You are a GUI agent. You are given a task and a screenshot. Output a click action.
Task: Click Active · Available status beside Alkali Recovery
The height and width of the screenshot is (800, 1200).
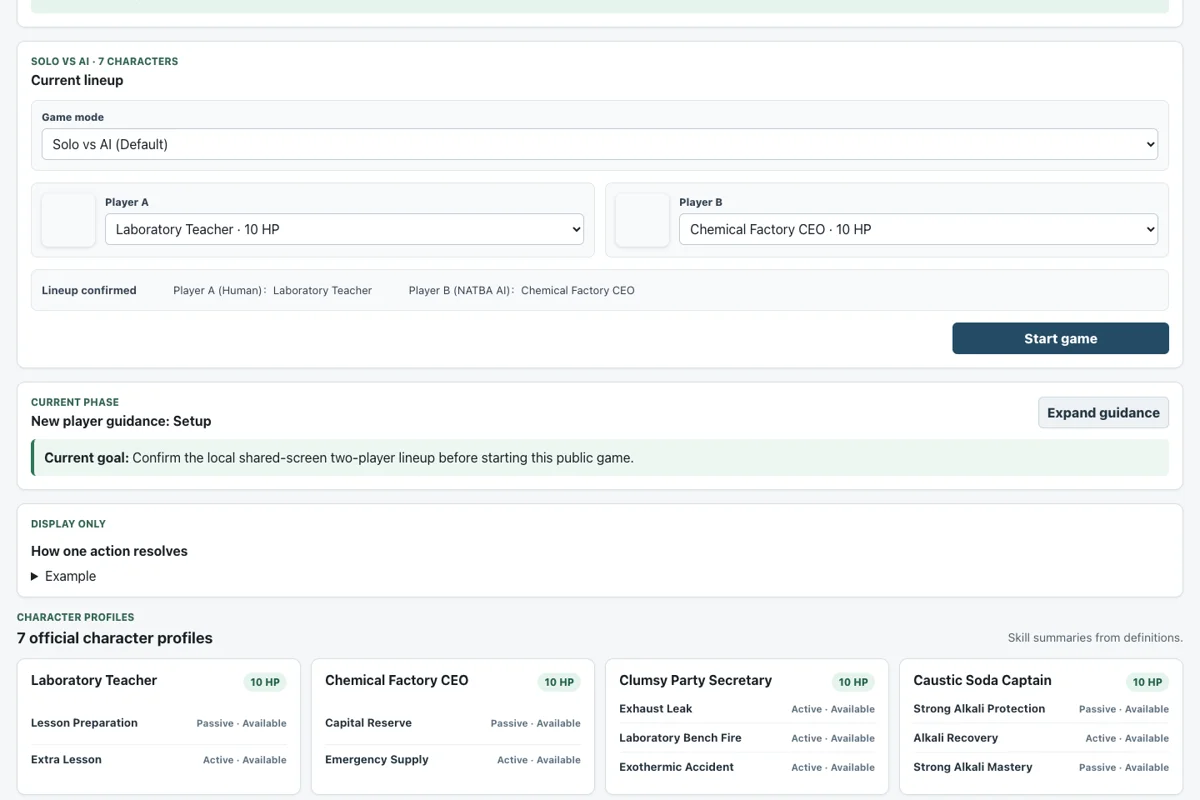point(1127,738)
